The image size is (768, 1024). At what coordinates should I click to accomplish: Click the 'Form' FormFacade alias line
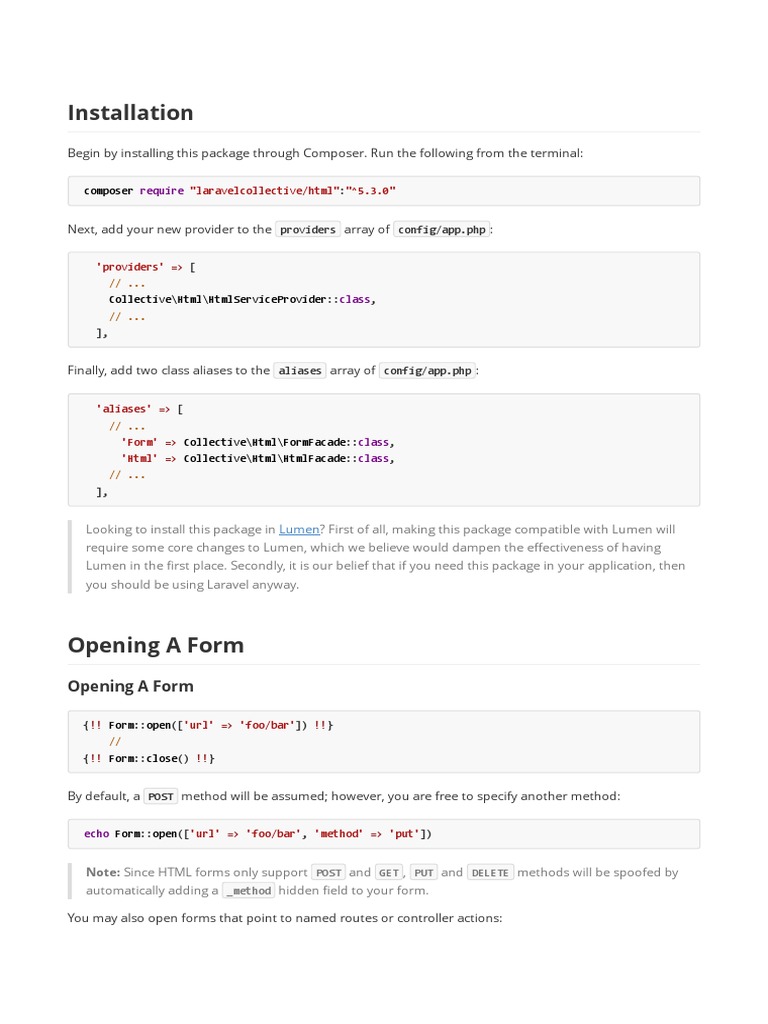[257, 441]
